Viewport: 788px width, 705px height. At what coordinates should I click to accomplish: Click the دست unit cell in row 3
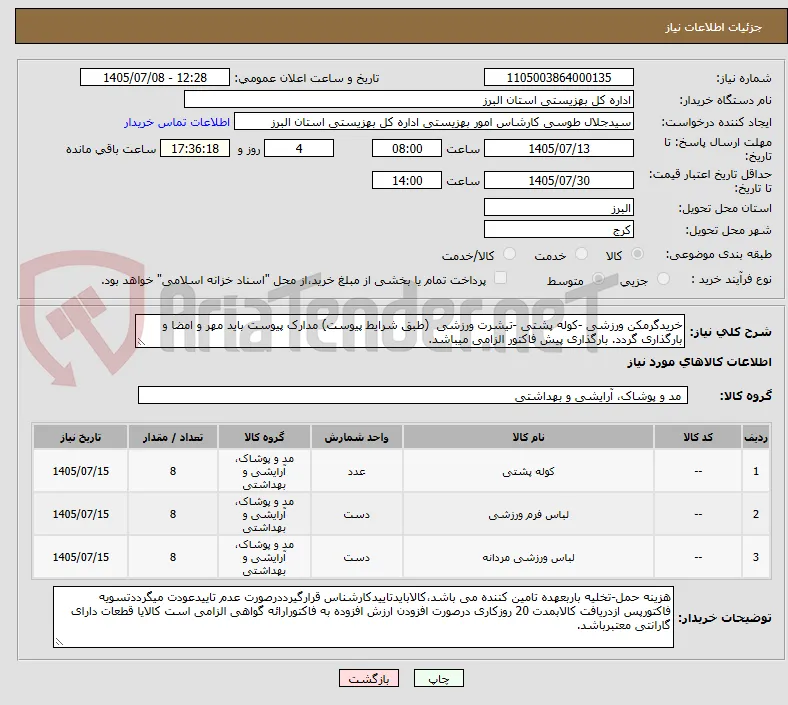(x=356, y=557)
